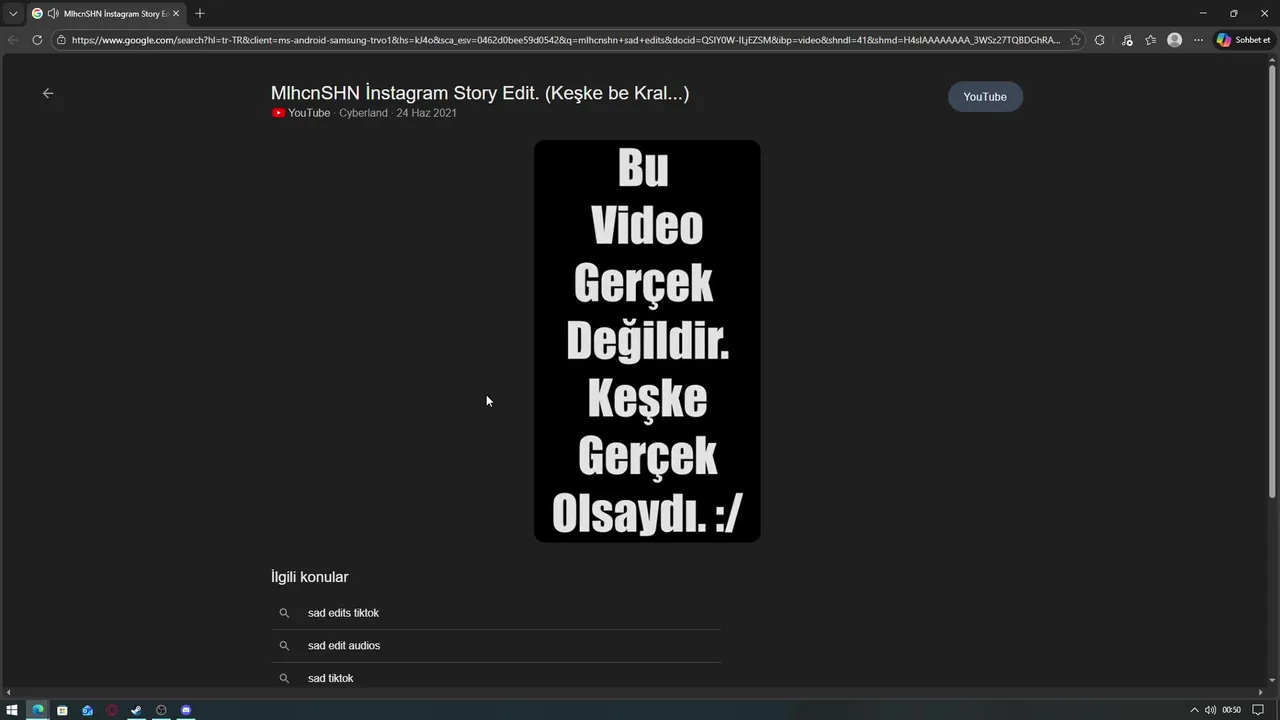Open related search sad edits tiktok
Screen dimensions: 1280x720
coord(343,613)
